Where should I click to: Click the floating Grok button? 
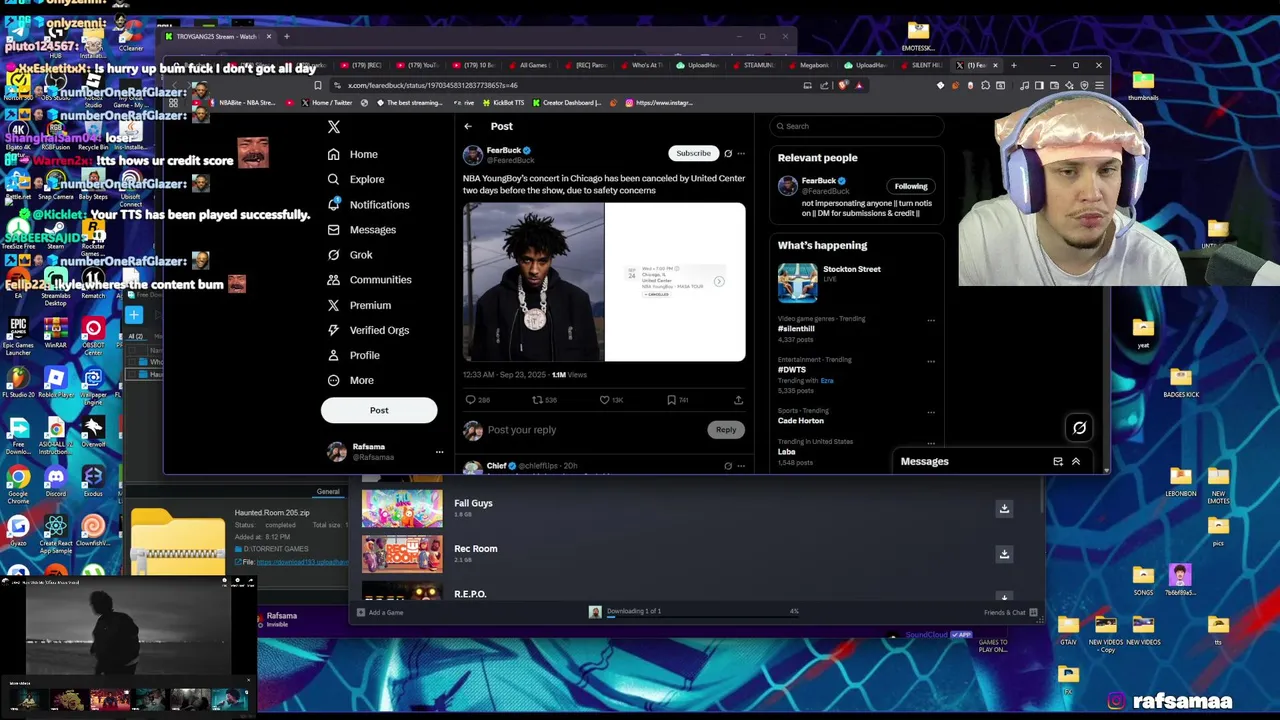(x=1079, y=428)
